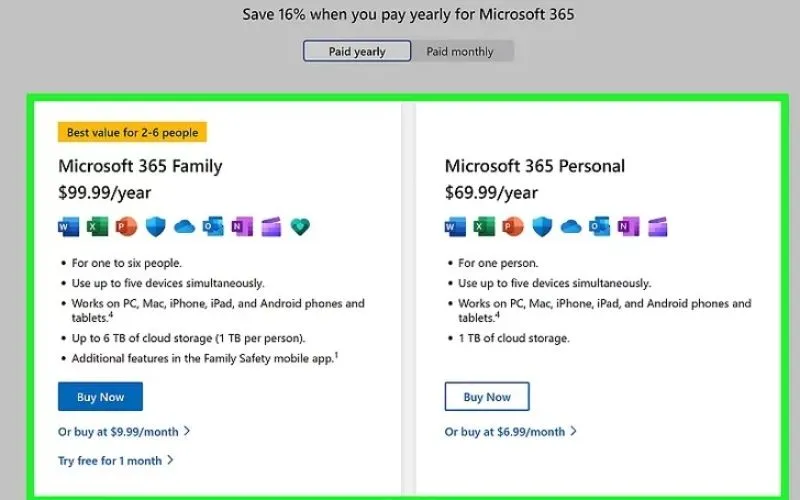The width and height of the screenshot is (800, 500).
Task: Click Buy Now for Microsoft 365 Family
Action: [x=100, y=397]
